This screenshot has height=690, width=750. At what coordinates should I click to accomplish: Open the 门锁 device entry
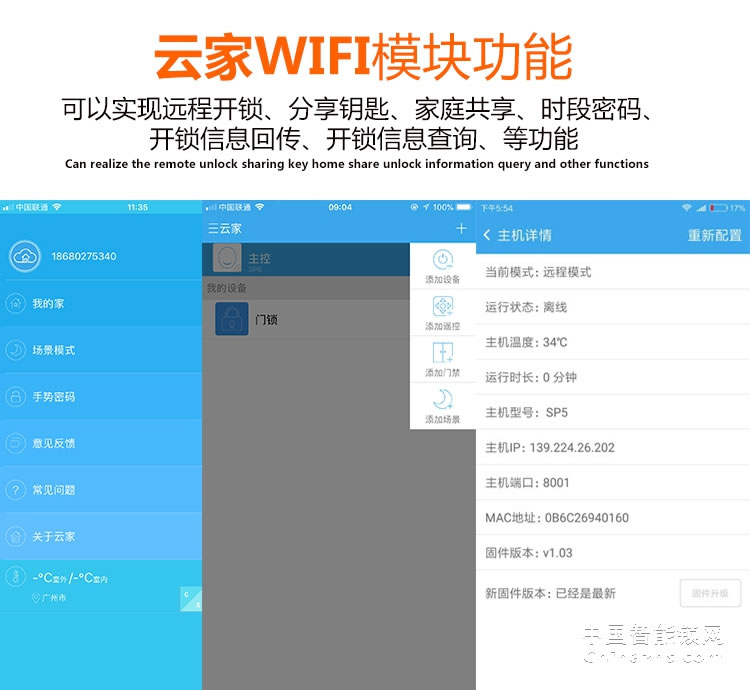pos(306,319)
